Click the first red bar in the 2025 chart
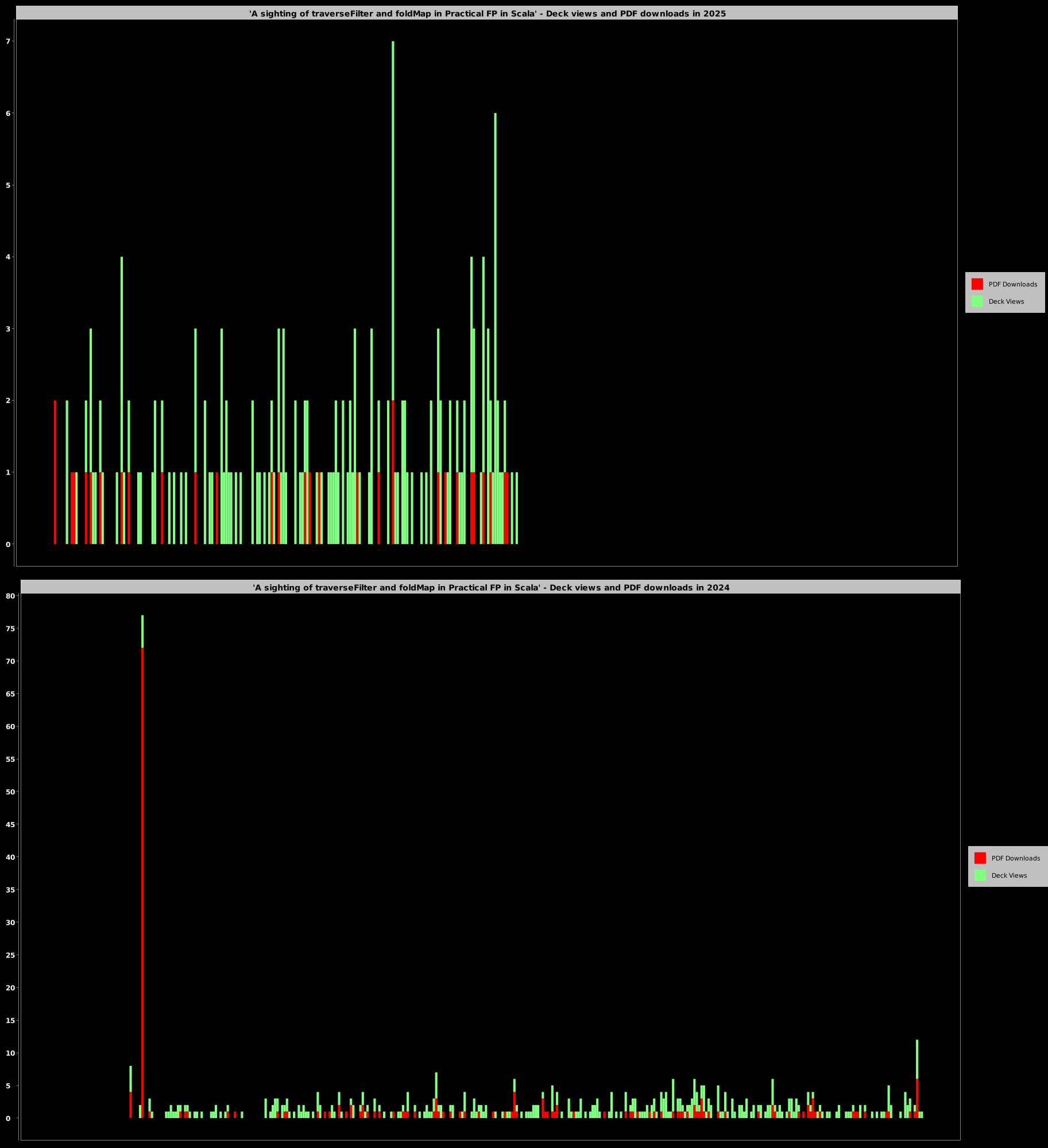The height and width of the screenshot is (1148, 1048). [55, 472]
